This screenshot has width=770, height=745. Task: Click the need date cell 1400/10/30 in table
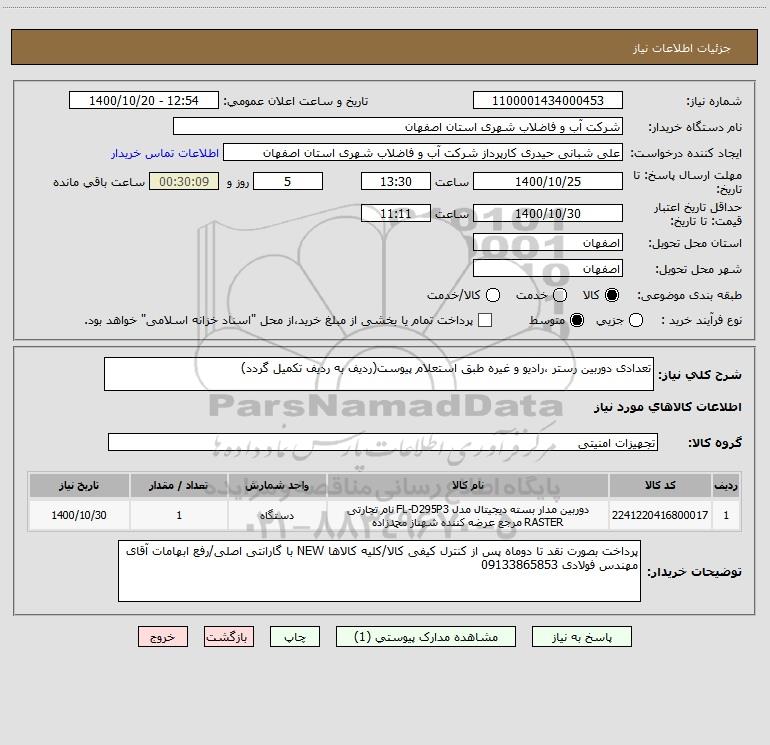(x=79, y=515)
